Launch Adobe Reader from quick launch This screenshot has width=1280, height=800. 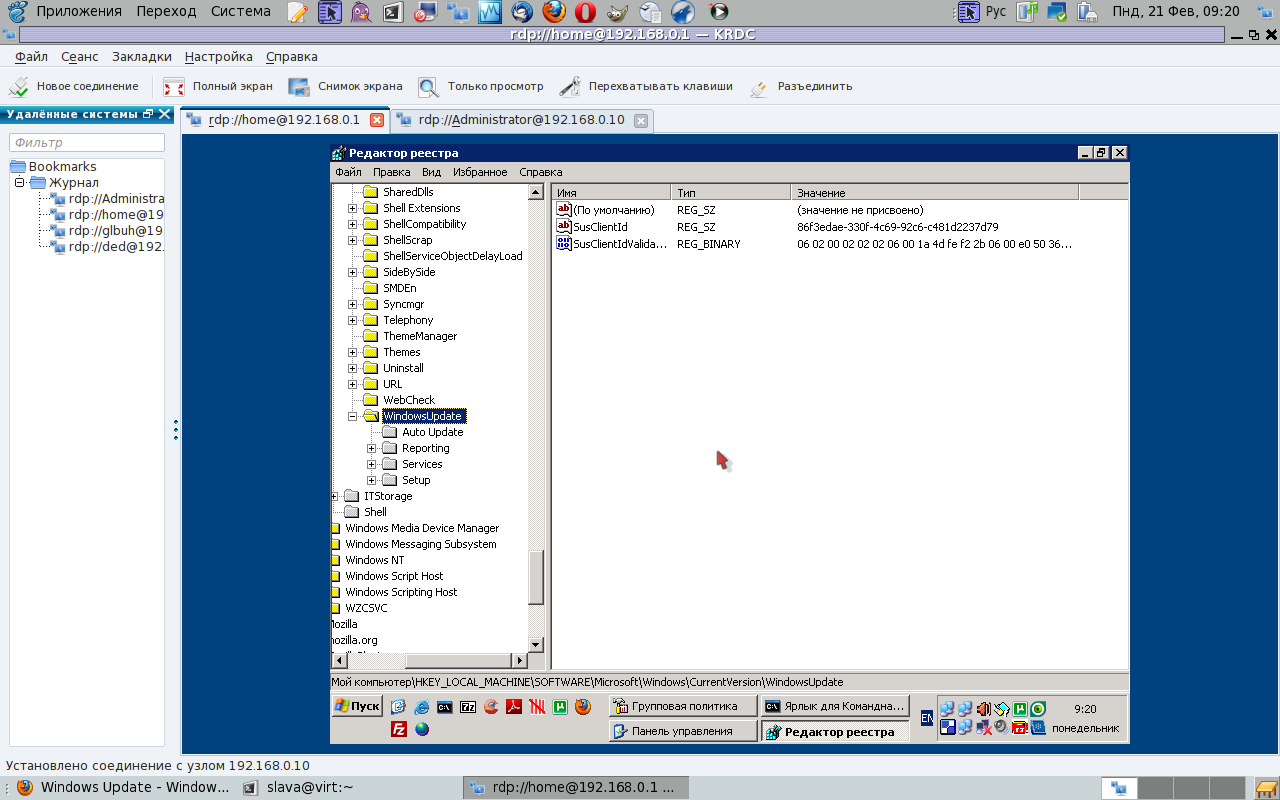[514, 707]
